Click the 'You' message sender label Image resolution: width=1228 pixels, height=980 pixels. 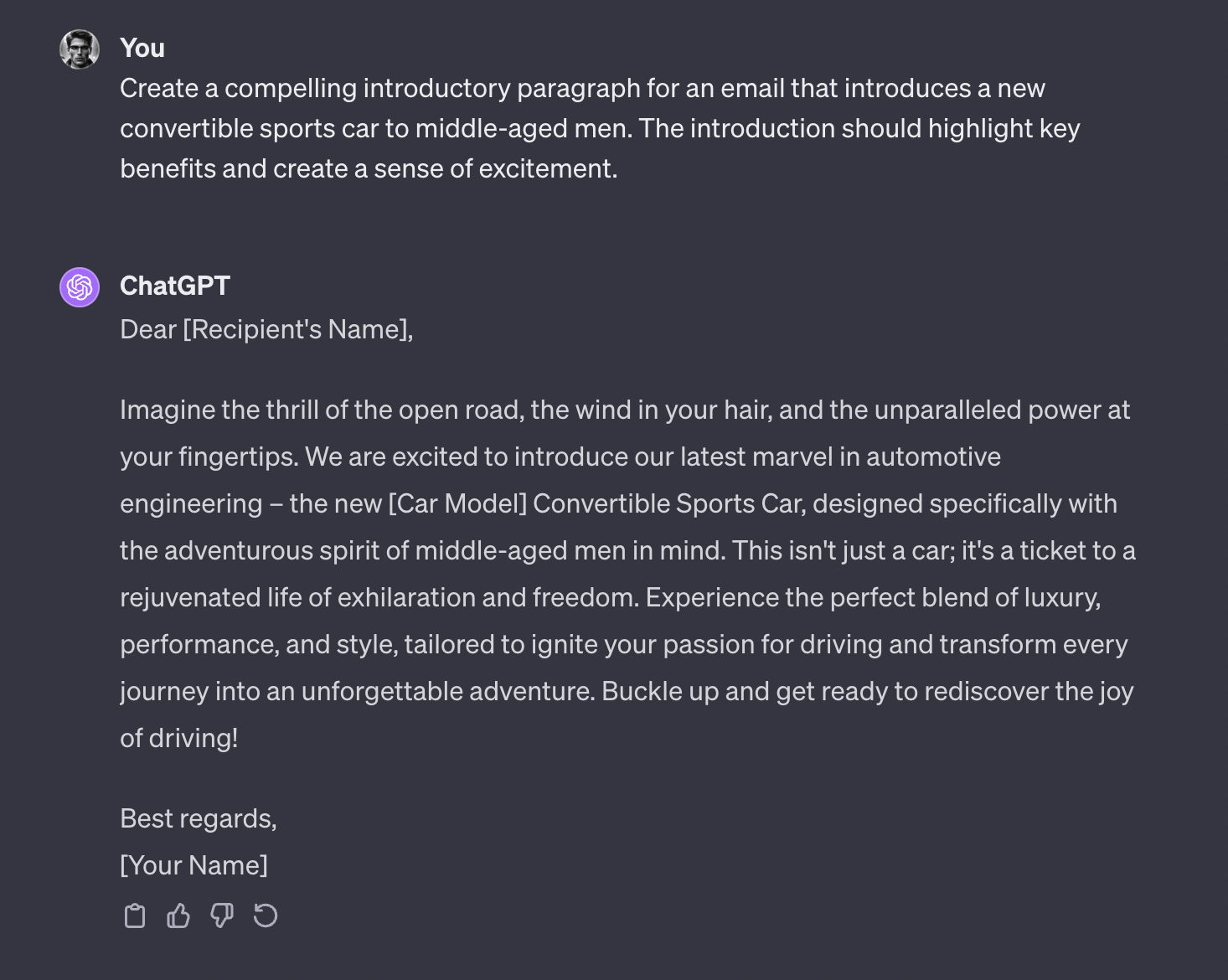click(142, 48)
